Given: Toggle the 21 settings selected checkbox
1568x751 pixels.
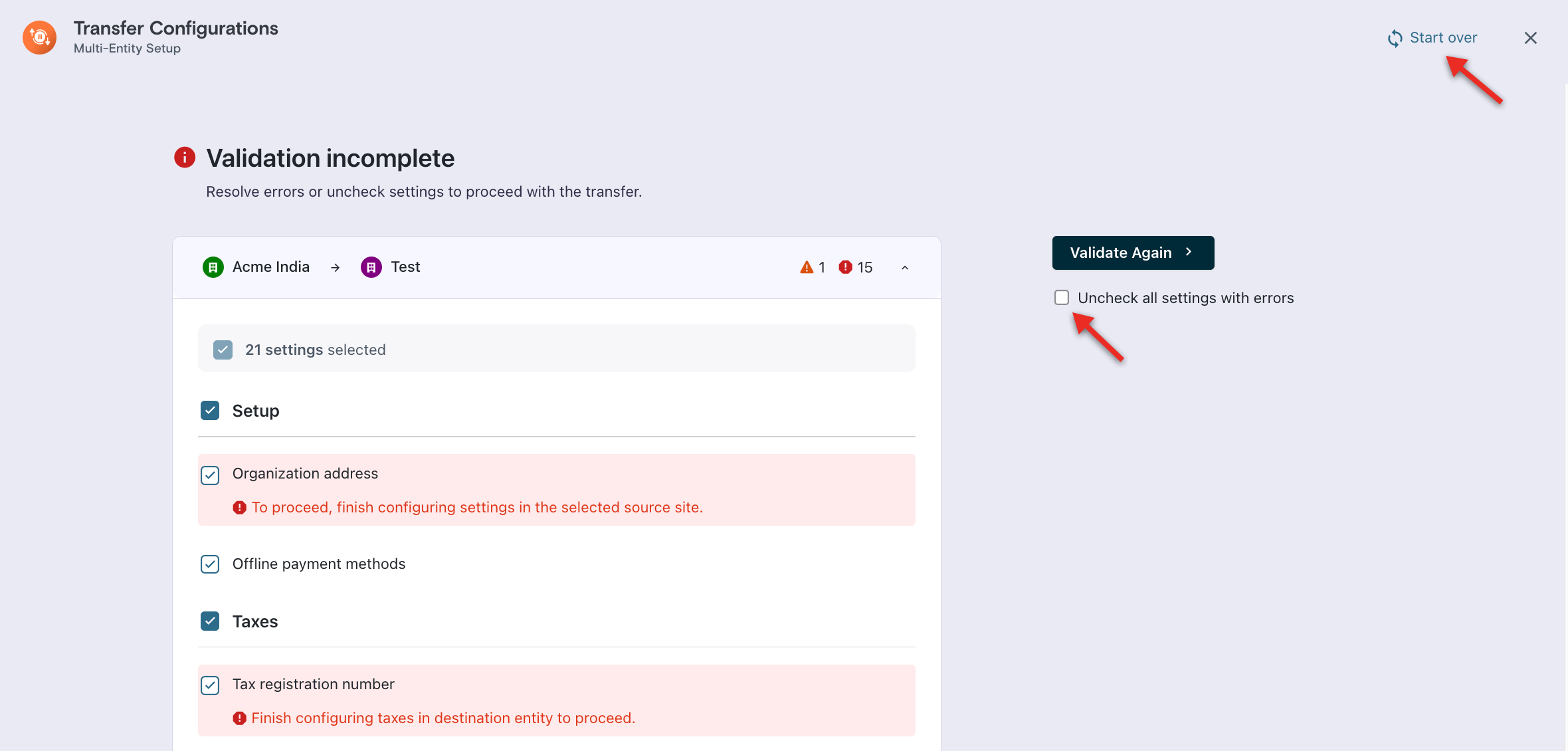Looking at the screenshot, I should point(223,350).
